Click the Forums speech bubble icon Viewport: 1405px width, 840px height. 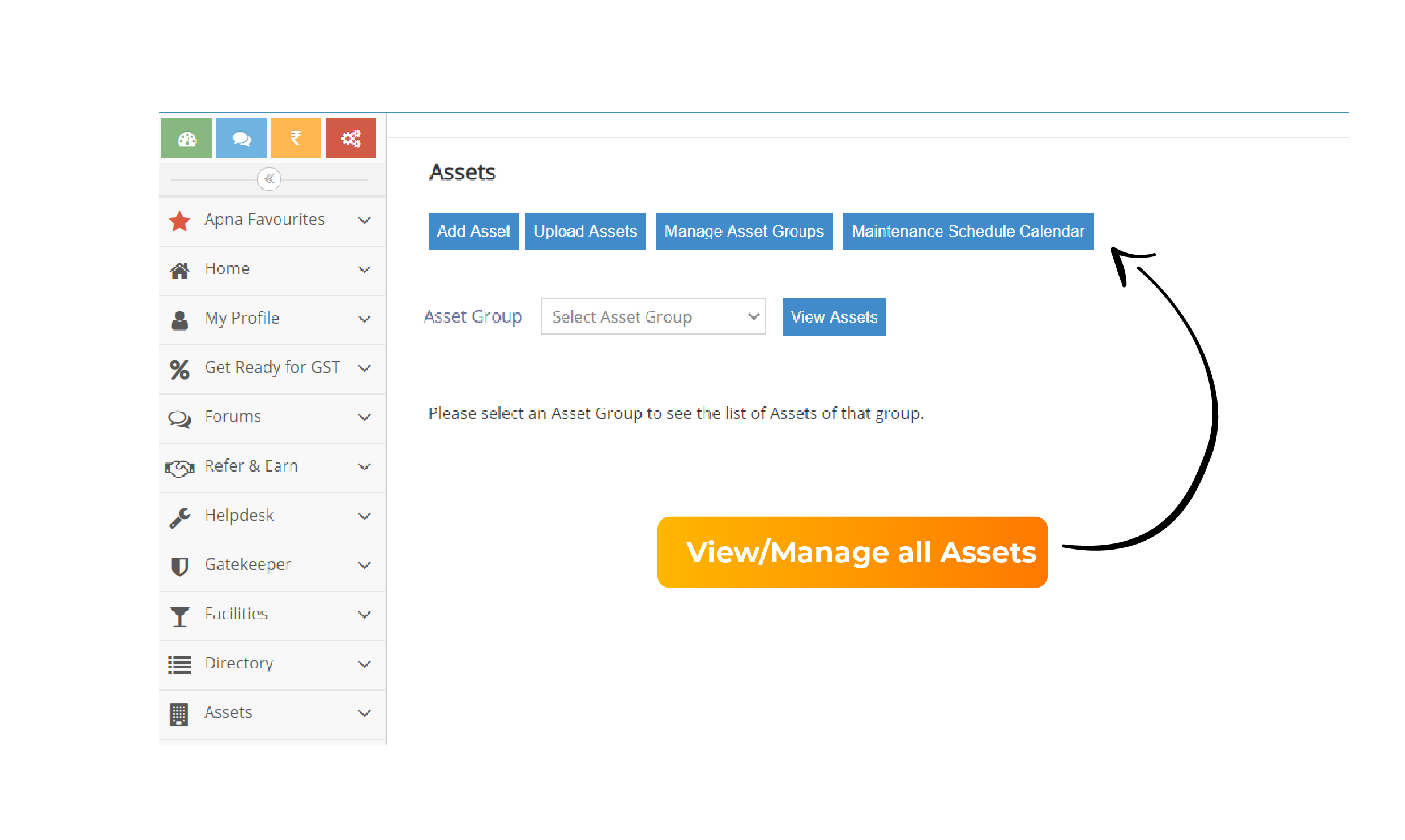click(x=180, y=419)
